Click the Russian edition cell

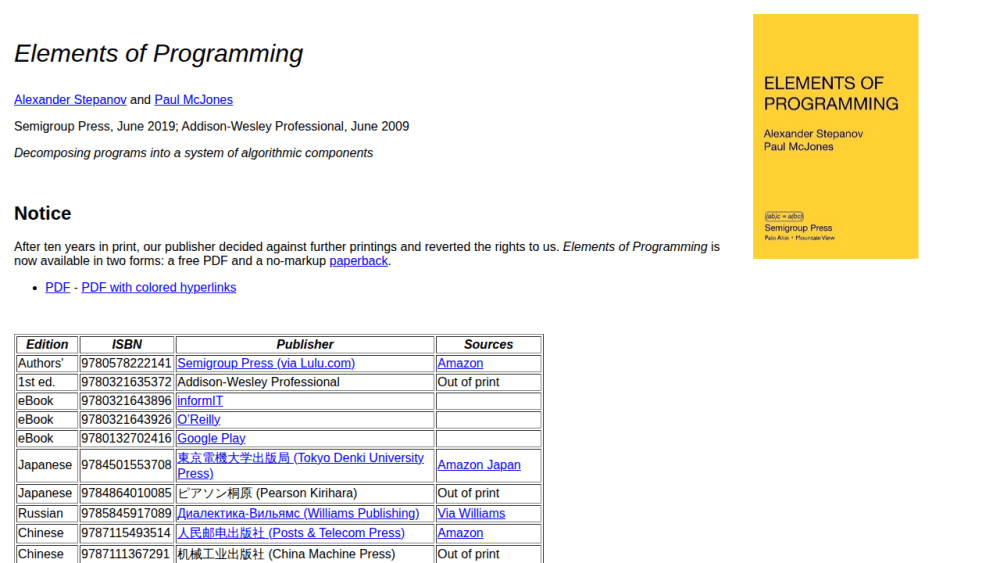[x=47, y=513]
